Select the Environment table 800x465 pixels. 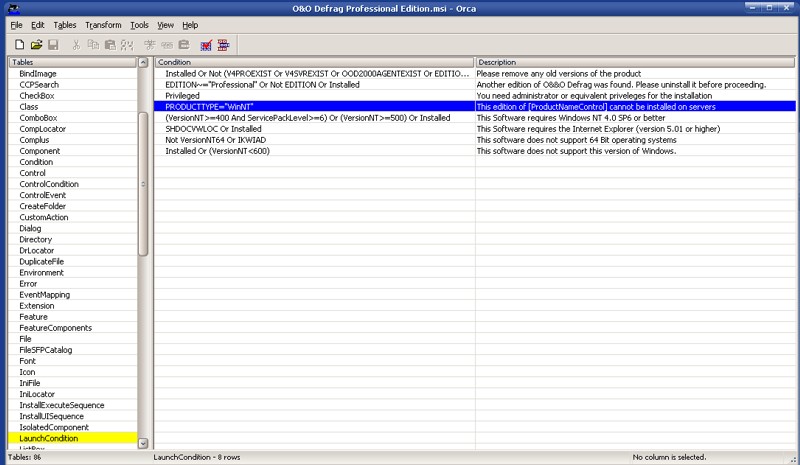coord(42,273)
